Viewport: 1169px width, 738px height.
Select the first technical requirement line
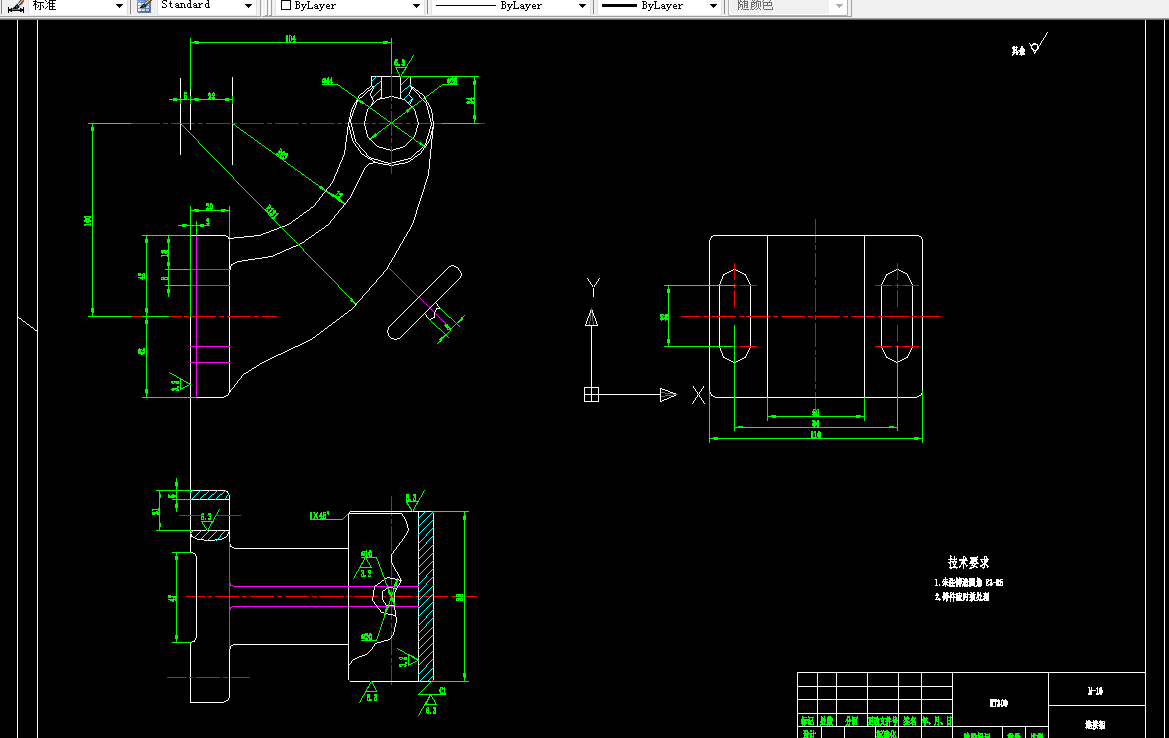click(969, 582)
